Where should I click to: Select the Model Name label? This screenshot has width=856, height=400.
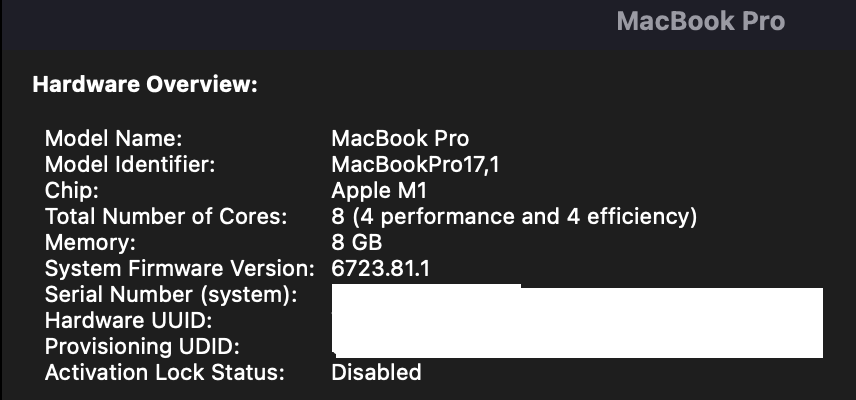pos(113,138)
